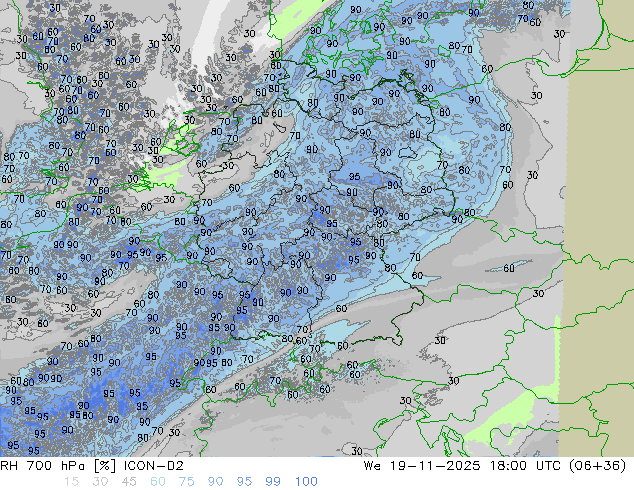Screen dimensions: 634x490
Task: Click the light-blue legend value '60'
Action: 158,482
